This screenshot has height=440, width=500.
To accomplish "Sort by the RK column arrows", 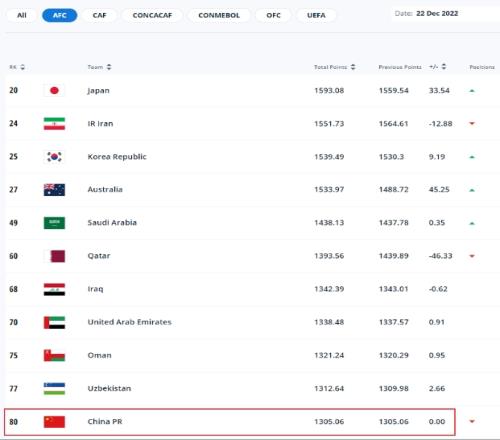I will pyautogui.click(x=22, y=67).
